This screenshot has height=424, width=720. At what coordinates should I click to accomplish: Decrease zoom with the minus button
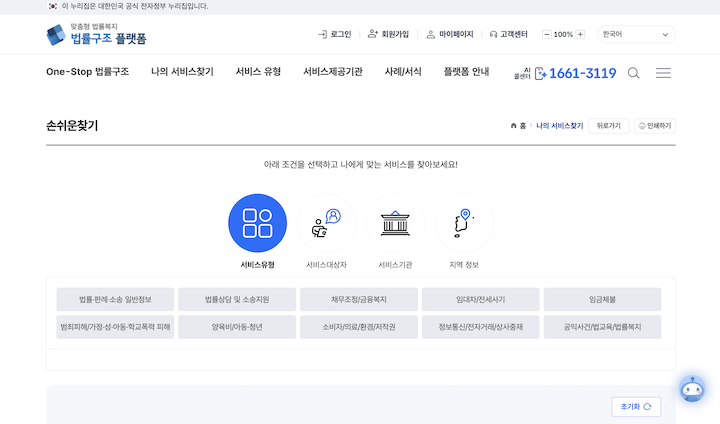[x=546, y=34]
